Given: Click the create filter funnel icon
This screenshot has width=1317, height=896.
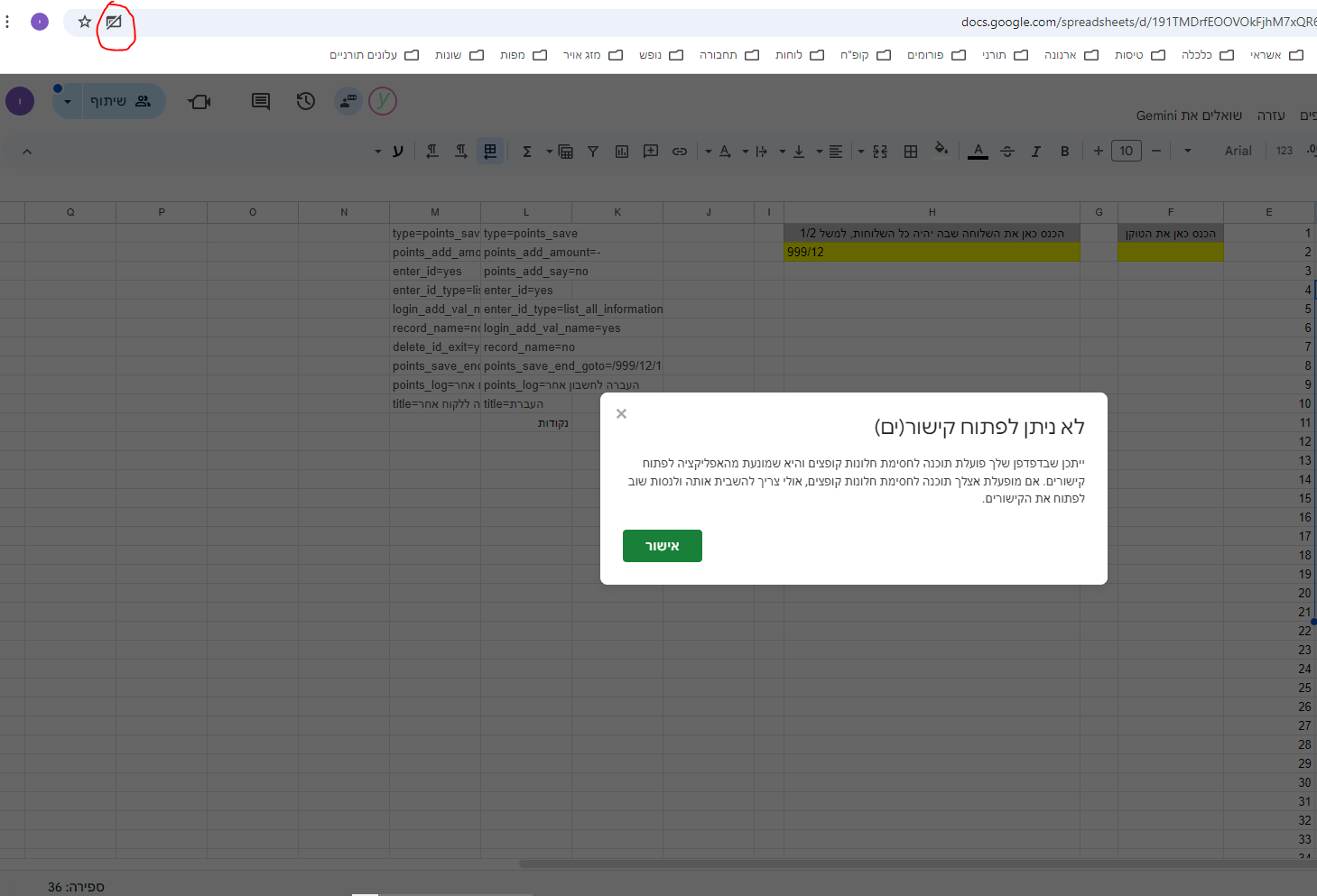Looking at the screenshot, I should [593, 152].
